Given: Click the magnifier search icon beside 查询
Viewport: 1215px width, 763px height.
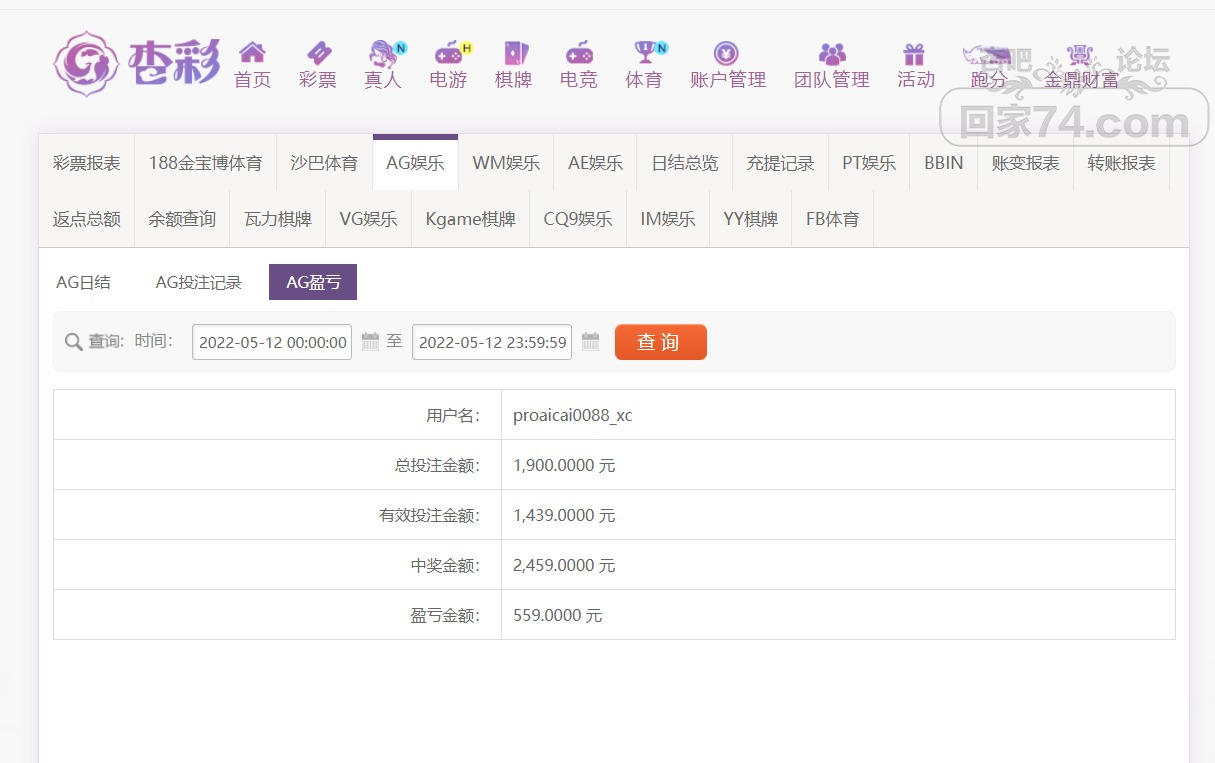Looking at the screenshot, I should 73,342.
